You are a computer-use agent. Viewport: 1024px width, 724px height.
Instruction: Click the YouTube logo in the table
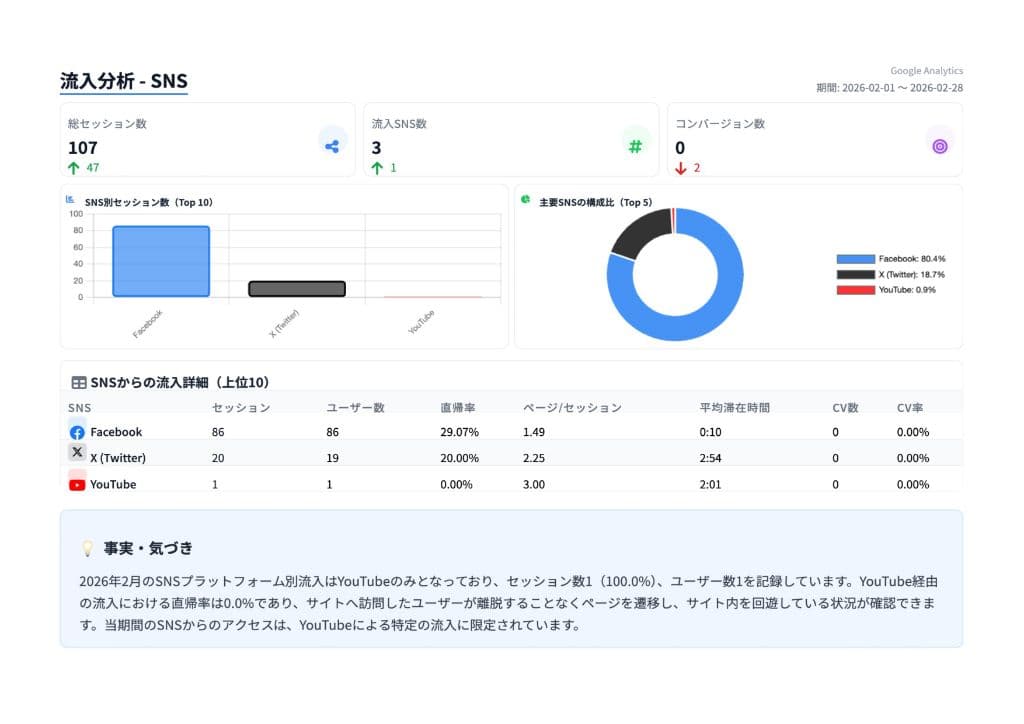pyautogui.click(x=77, y=484)
